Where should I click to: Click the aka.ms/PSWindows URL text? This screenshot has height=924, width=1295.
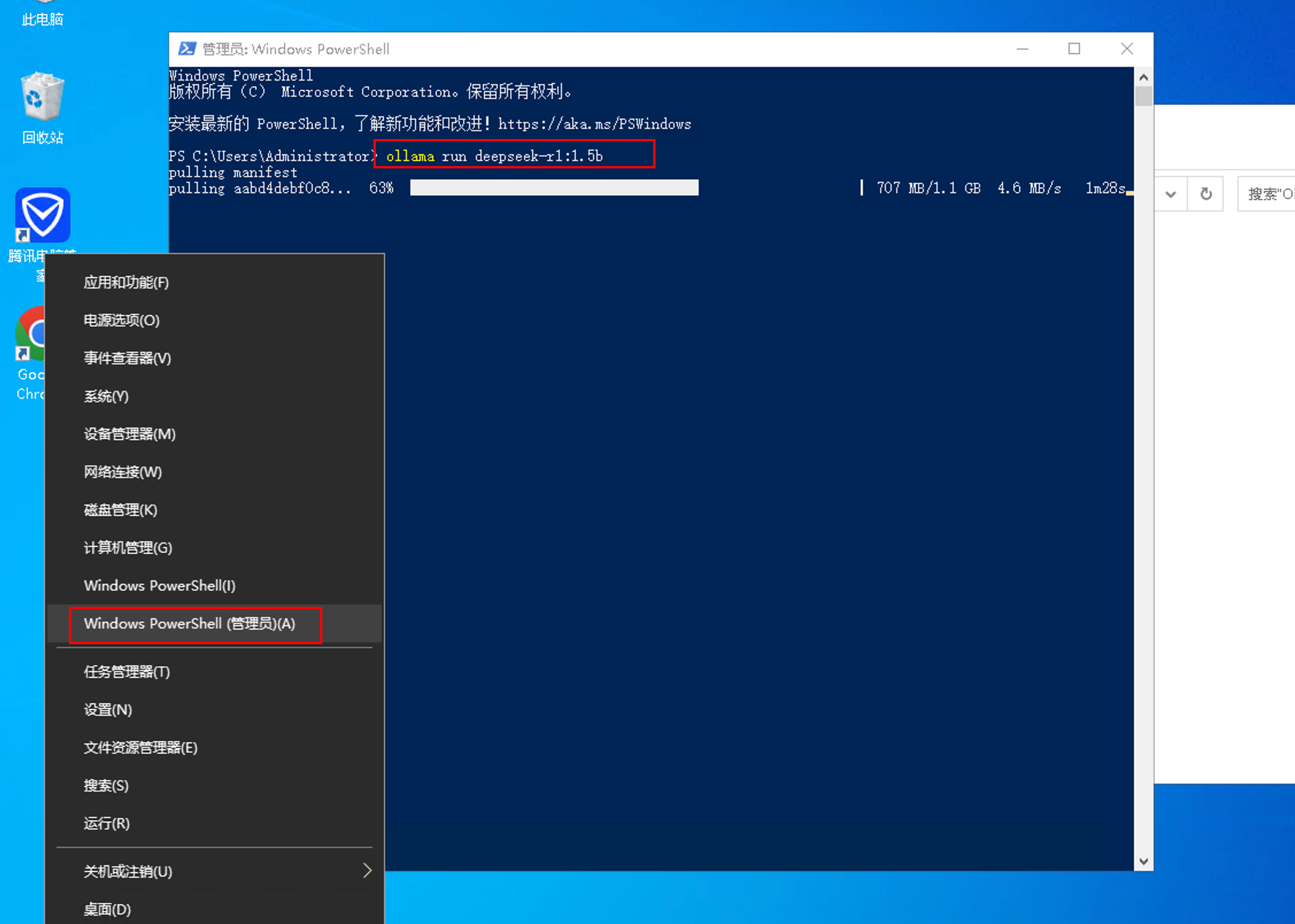(x=595, y=124)
